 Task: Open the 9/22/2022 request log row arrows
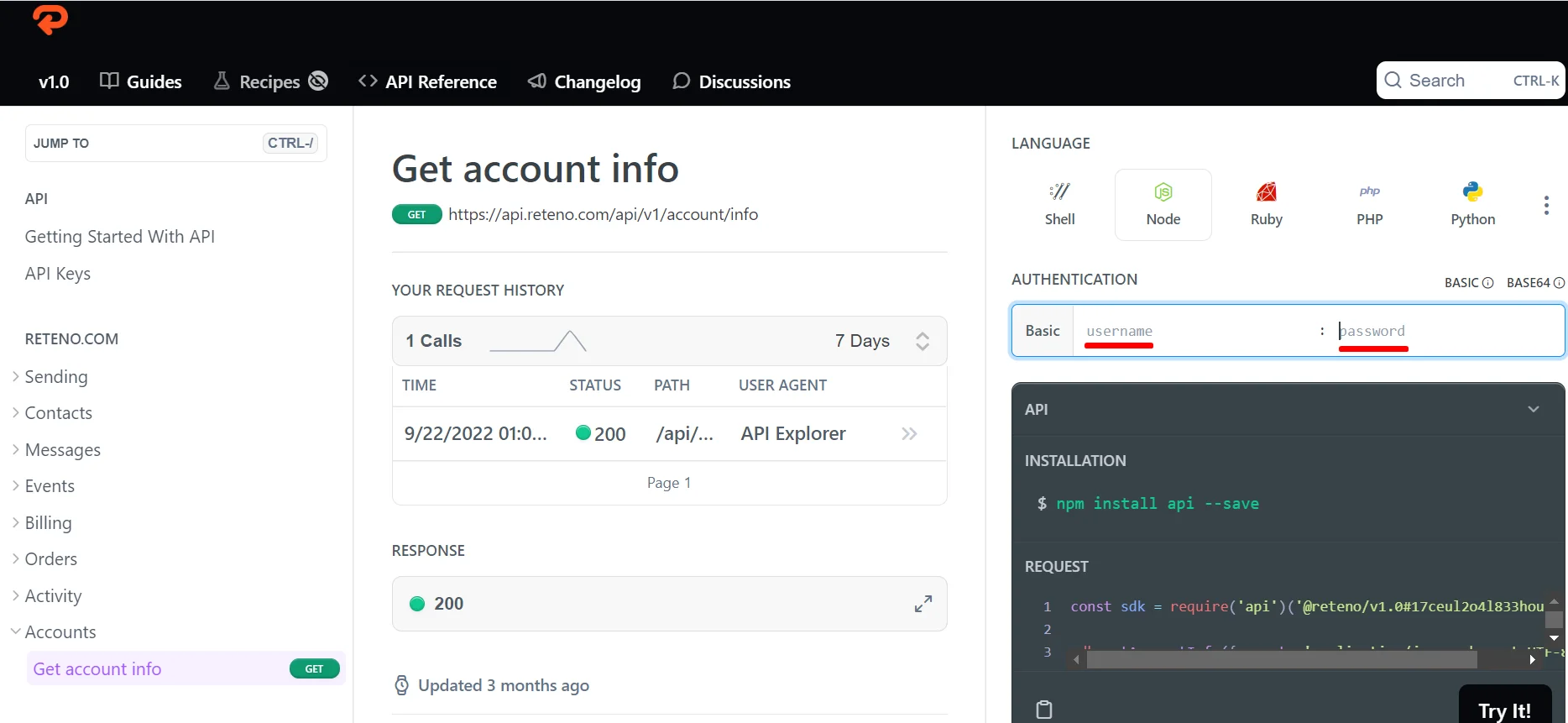pos(909,434)
